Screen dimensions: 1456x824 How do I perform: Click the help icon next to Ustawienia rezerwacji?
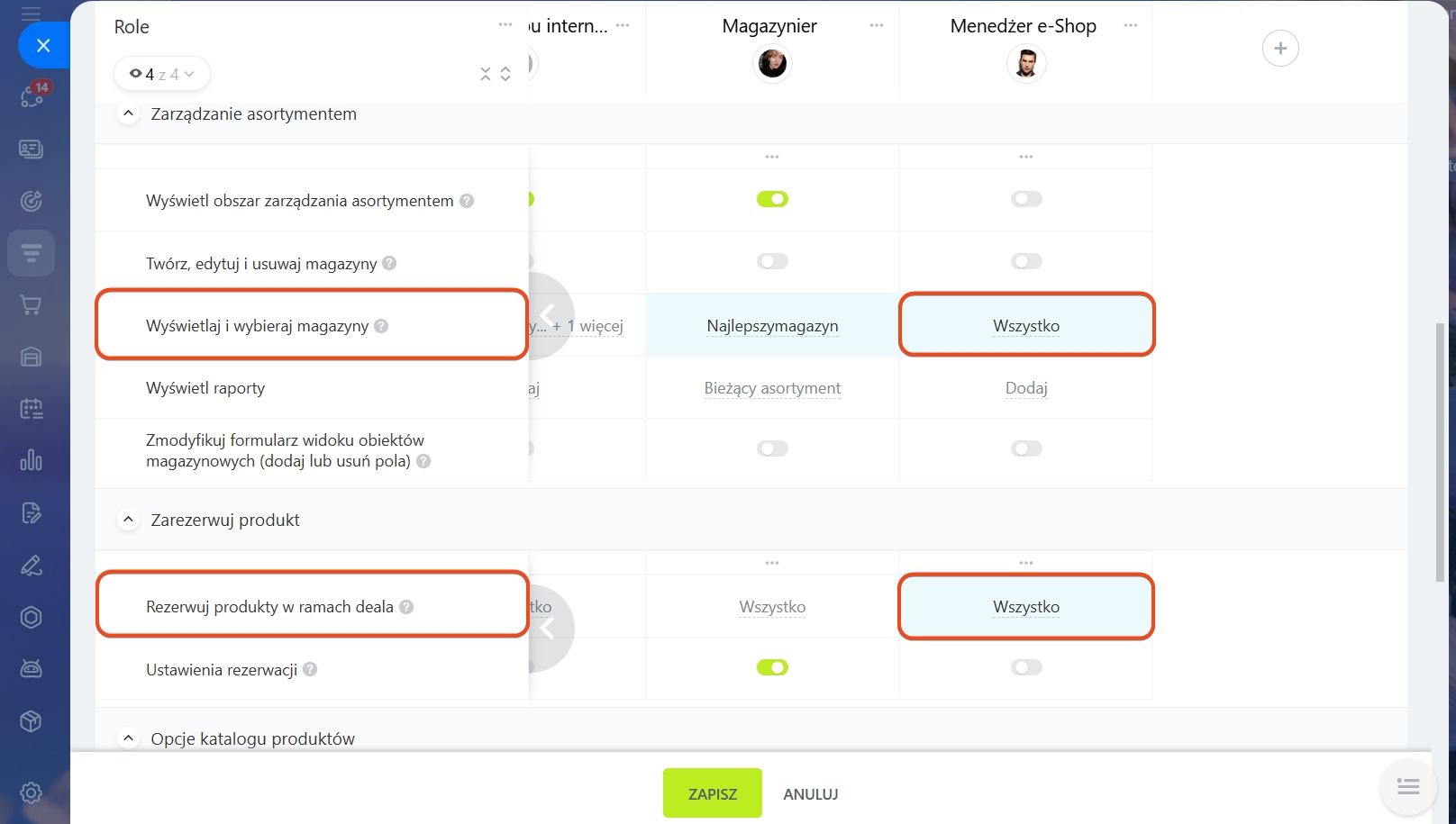pos(310,669)
